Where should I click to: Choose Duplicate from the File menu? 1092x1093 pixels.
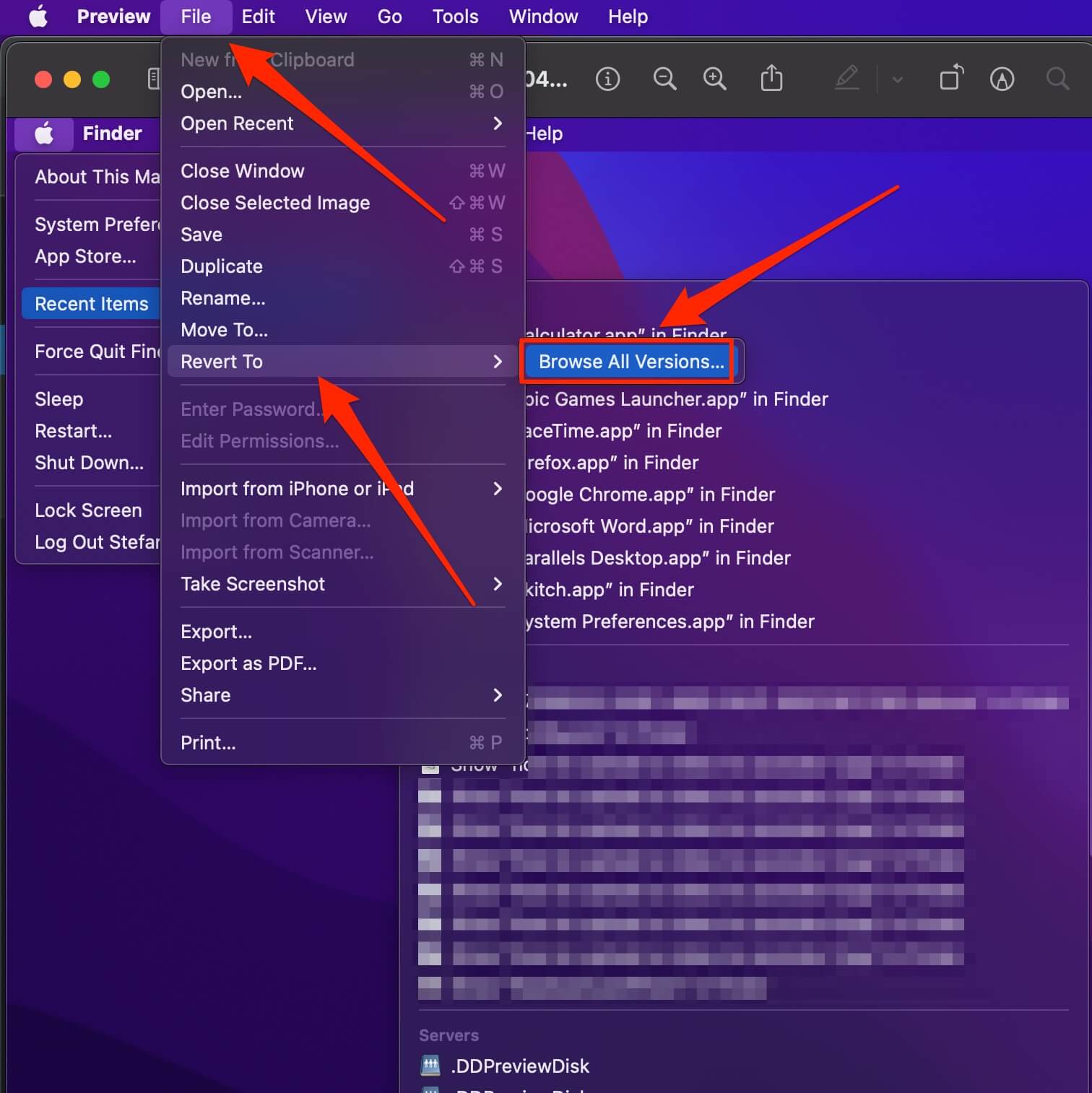point(342,266)
